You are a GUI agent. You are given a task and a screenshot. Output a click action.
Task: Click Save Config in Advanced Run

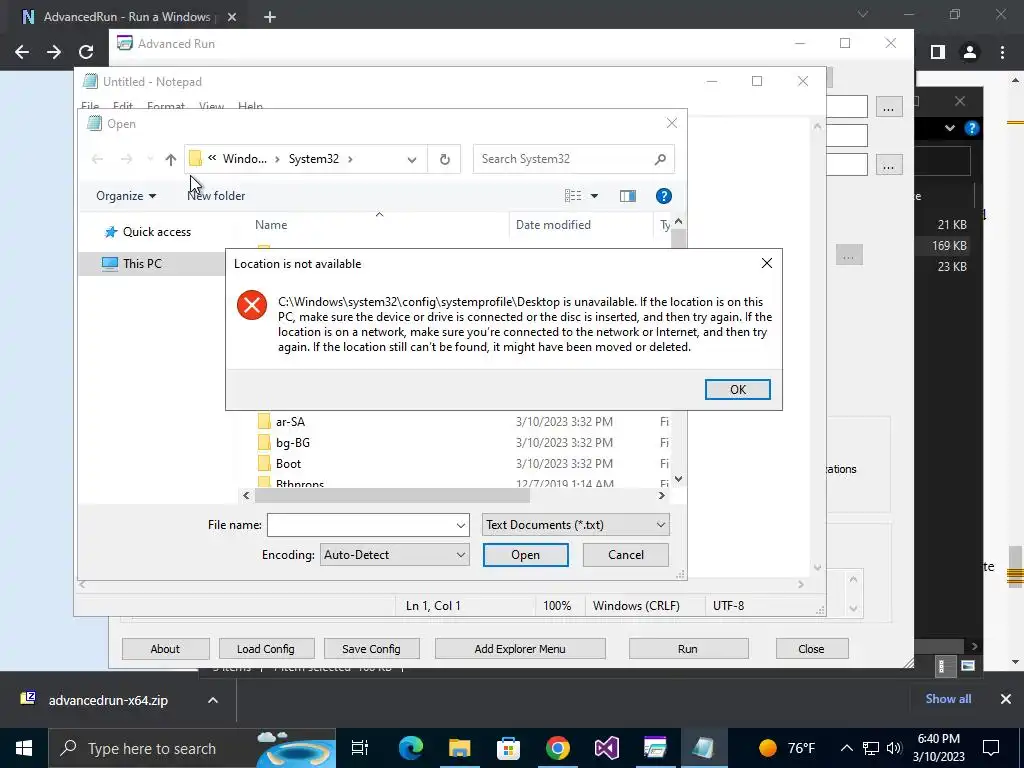[x=371, y=649]
